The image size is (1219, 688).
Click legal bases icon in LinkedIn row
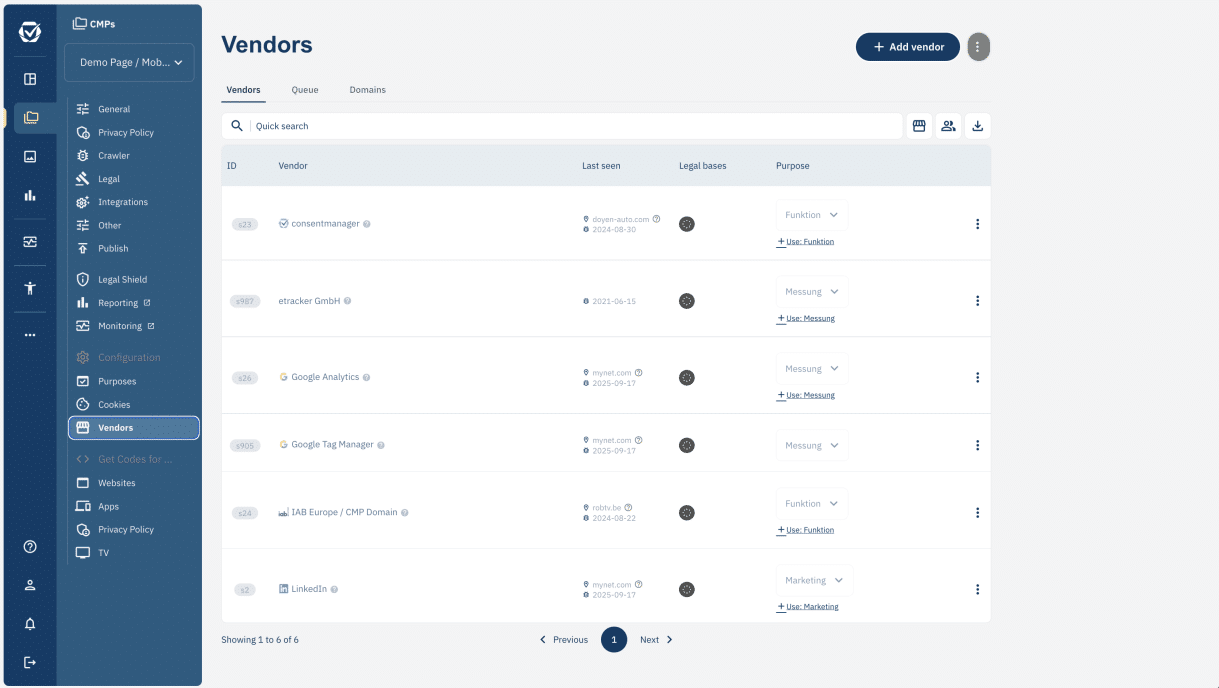pos(686,590)
